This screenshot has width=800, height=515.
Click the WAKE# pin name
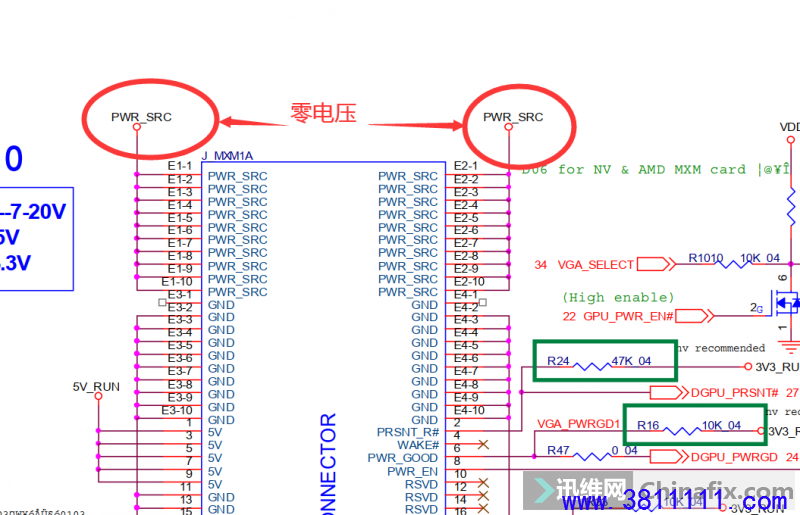tap(418, 445)
